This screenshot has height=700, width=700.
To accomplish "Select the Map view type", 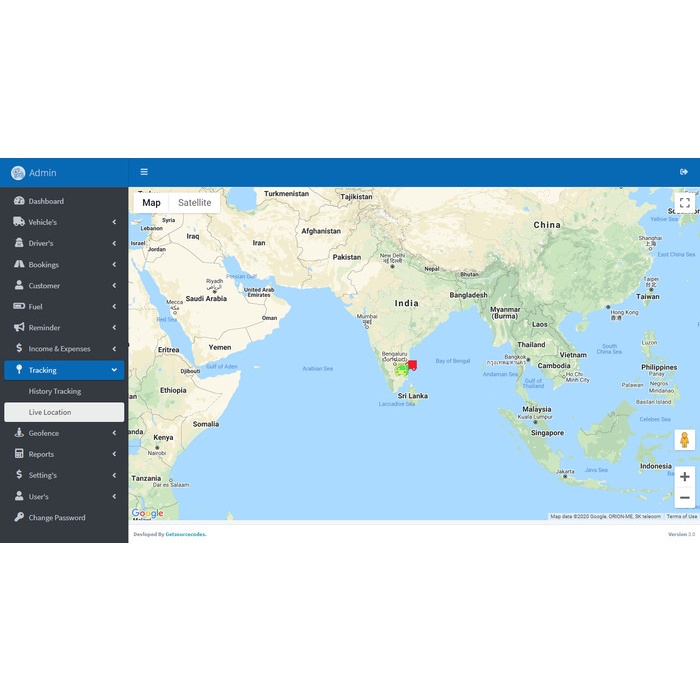I will (x=151, y=203).
